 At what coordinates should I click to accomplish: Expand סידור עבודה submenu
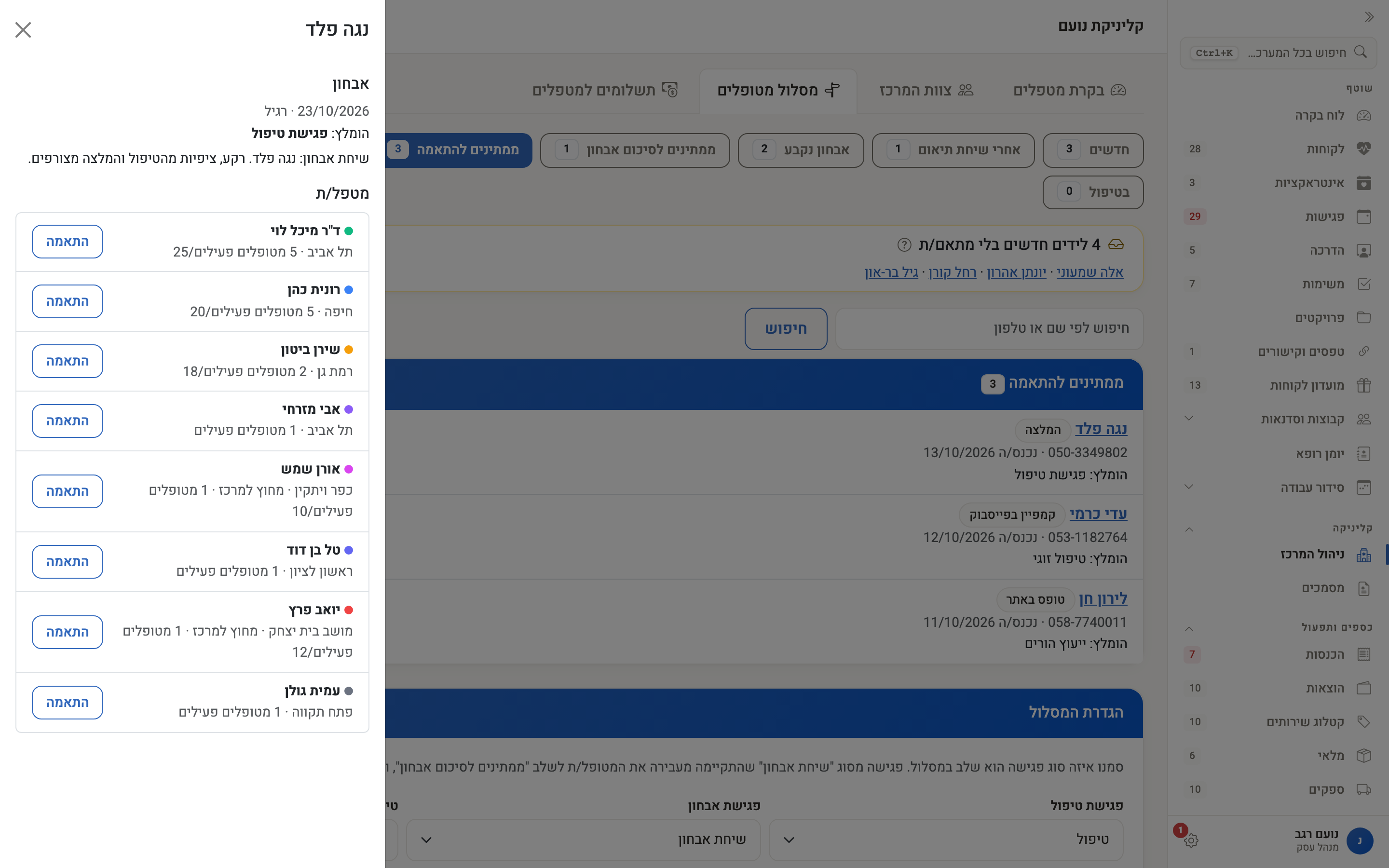coord(1189,488)
